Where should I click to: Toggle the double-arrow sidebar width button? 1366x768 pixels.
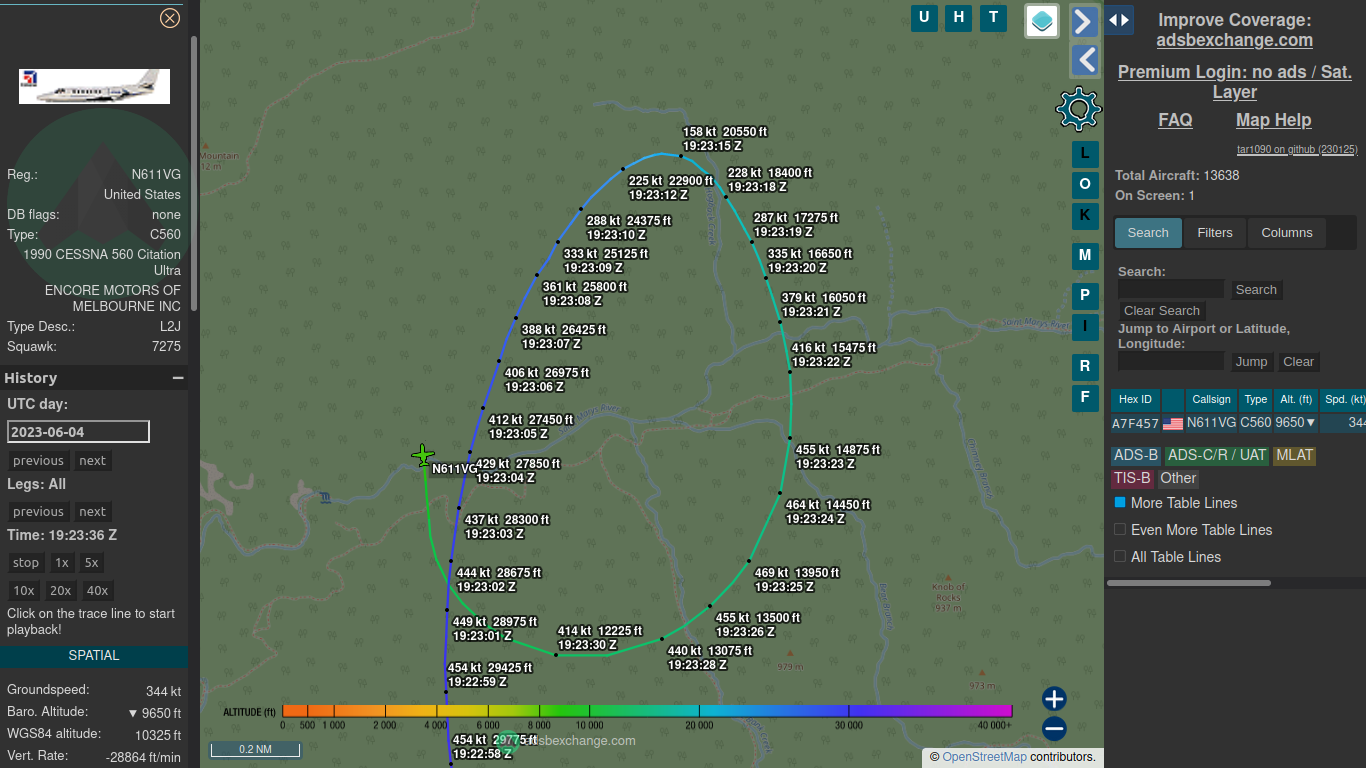tap(1119, 20)
